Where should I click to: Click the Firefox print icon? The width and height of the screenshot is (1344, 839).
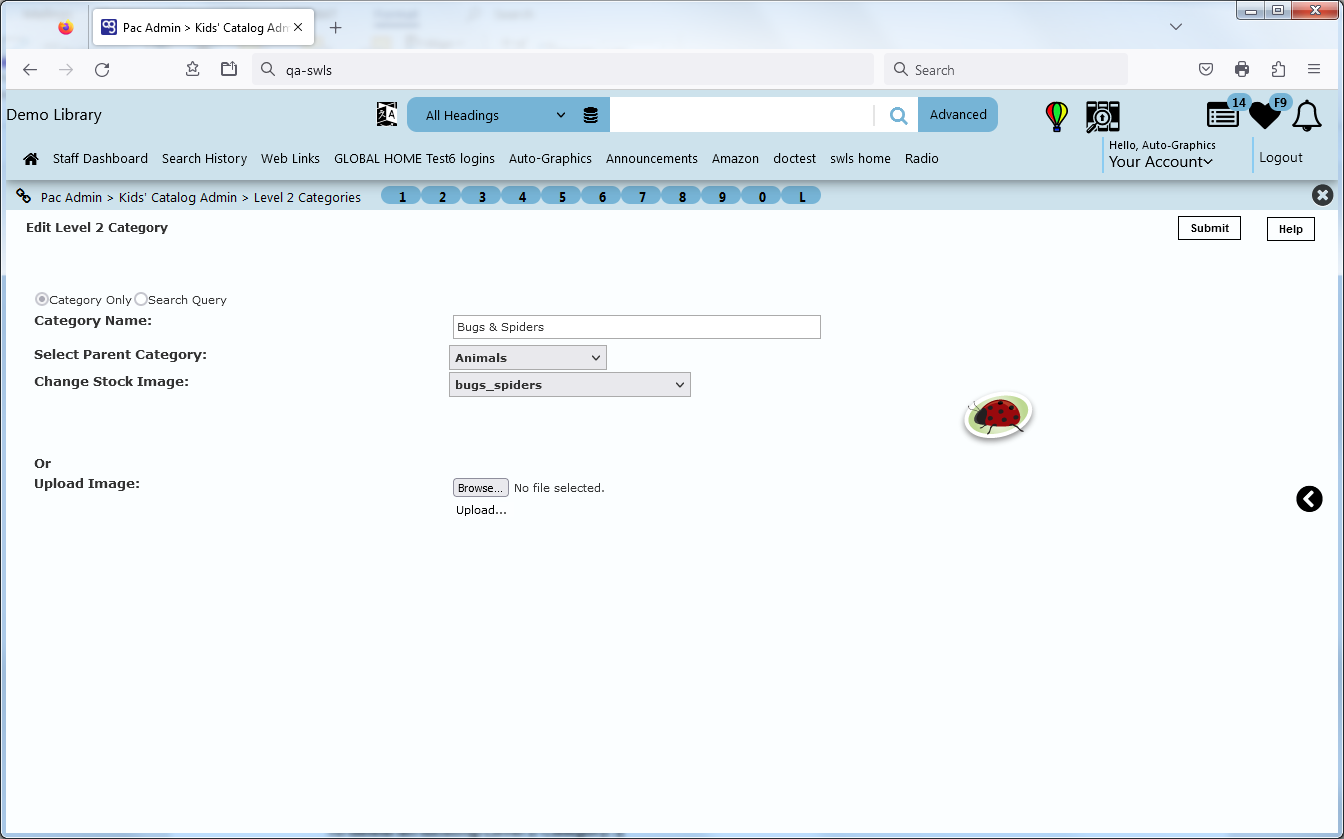pos(1242,70)
